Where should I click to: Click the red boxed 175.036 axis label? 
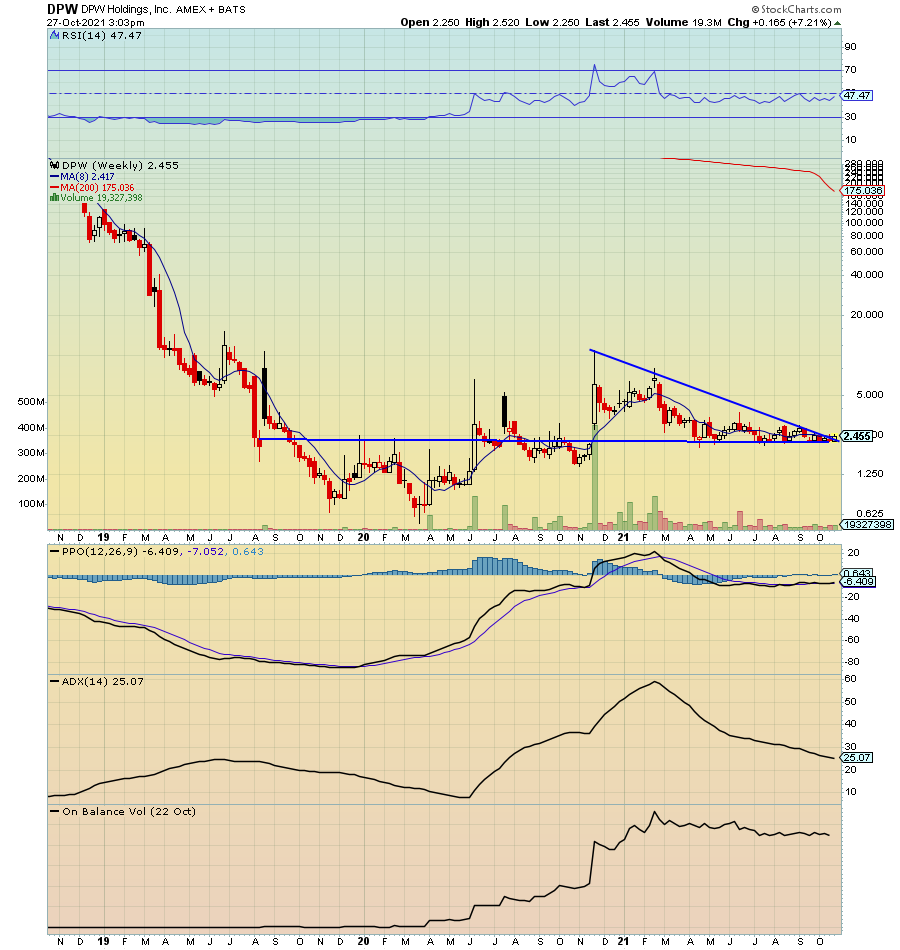(x=864, y=190)
